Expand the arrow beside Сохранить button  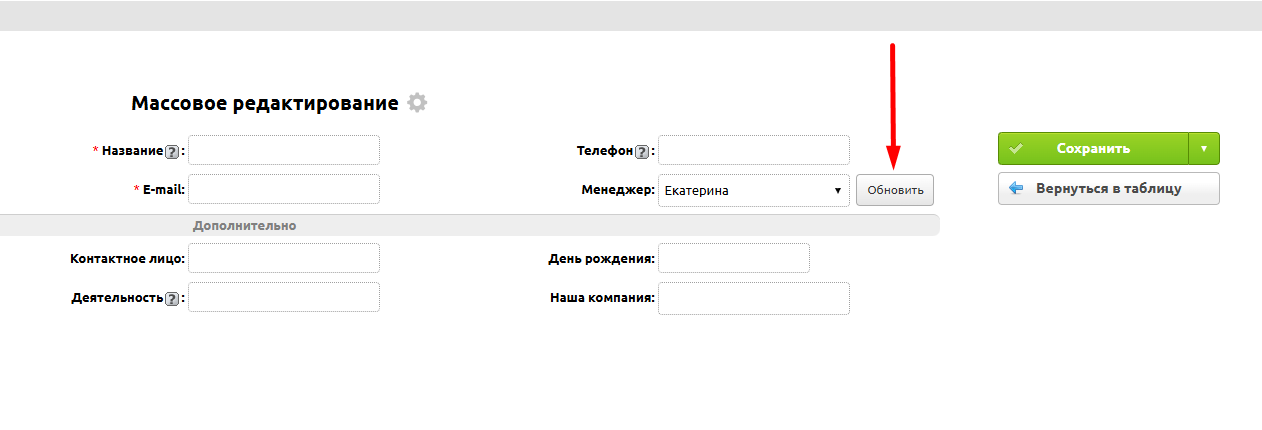click(x=1203, y=149)
